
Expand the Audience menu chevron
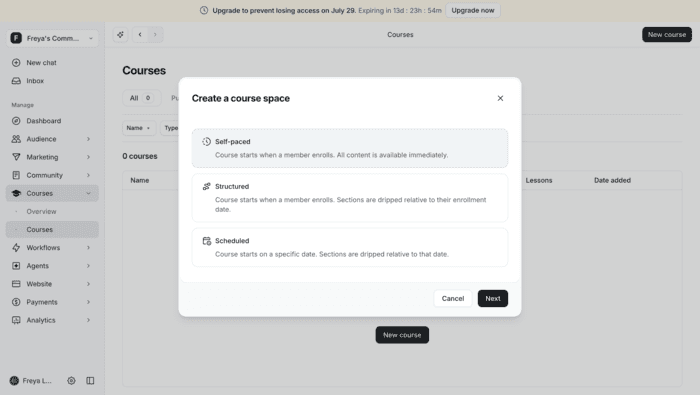(88, 139)
